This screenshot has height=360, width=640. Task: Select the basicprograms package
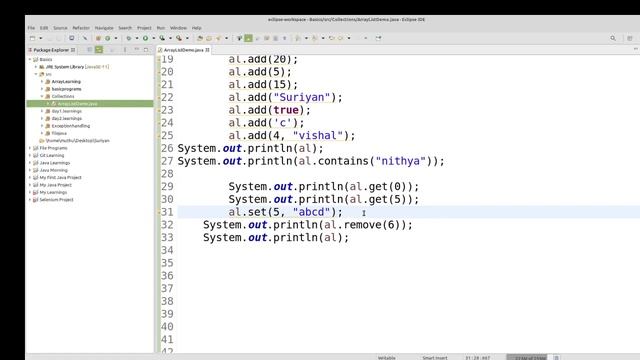[x=67, y=89]
